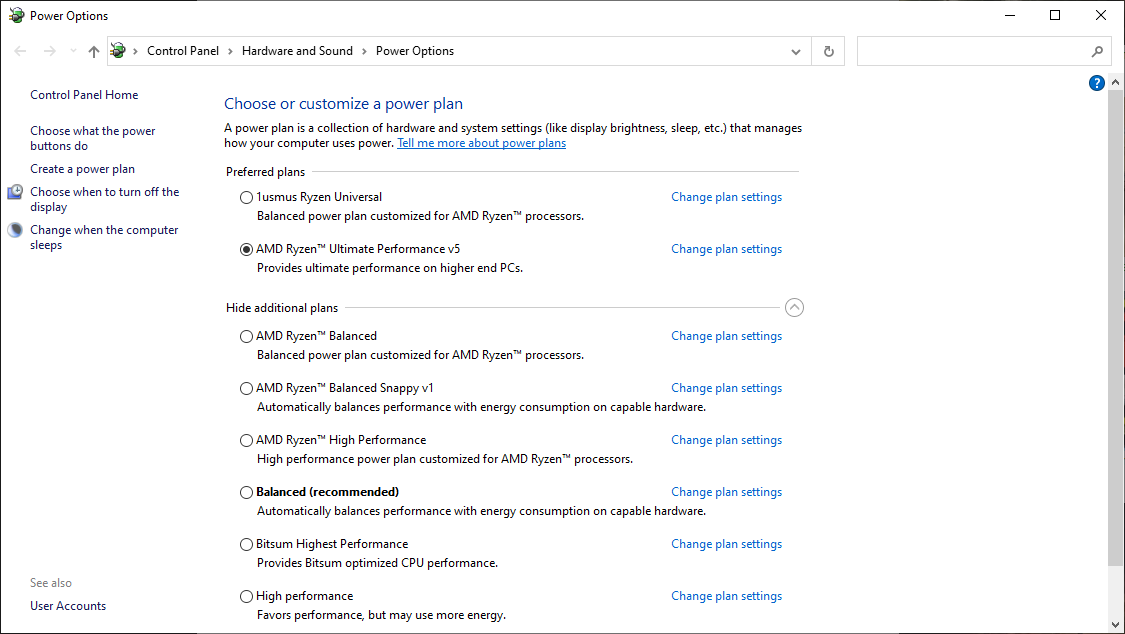Image resolution: width=1125 pixels, height=634 pixels.
Task: Collapse the additional plans section
Action: tap(794, 308)
